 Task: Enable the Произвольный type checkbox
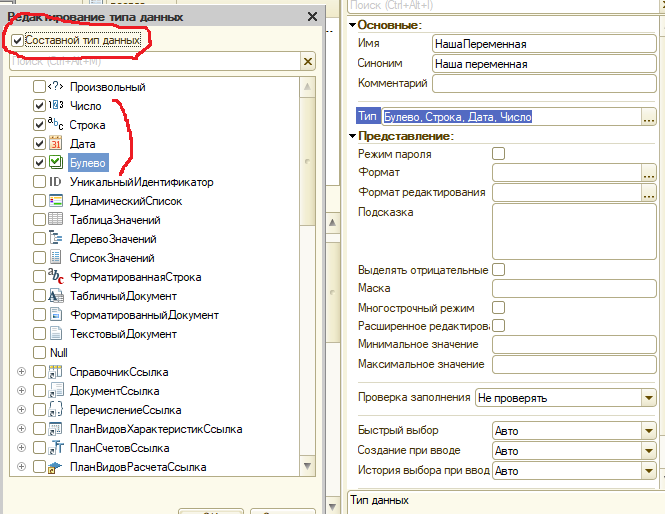[39, 87]
